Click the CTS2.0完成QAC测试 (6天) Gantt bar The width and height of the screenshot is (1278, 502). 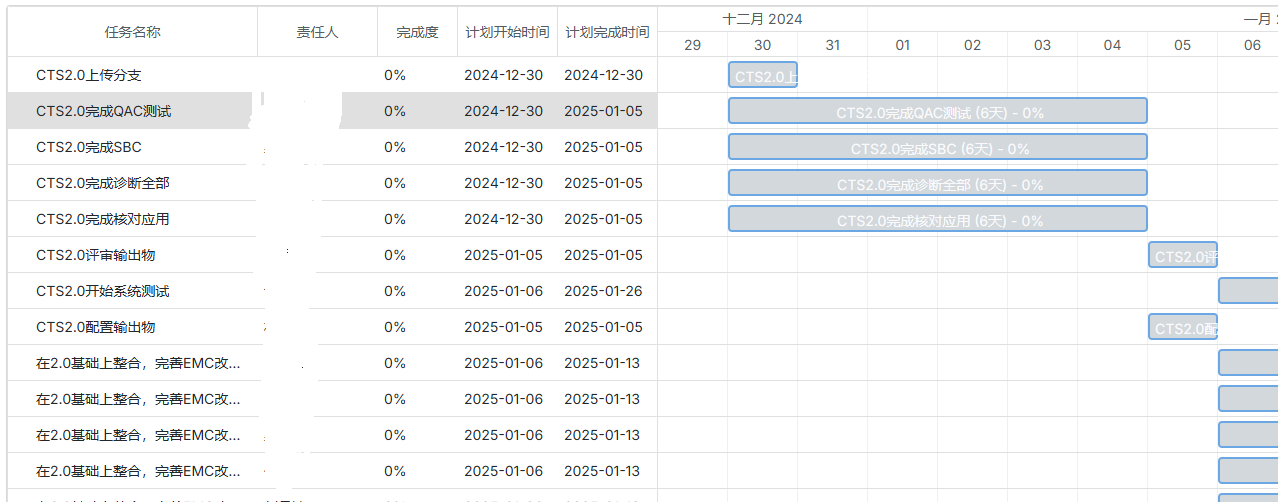(938, 111)
